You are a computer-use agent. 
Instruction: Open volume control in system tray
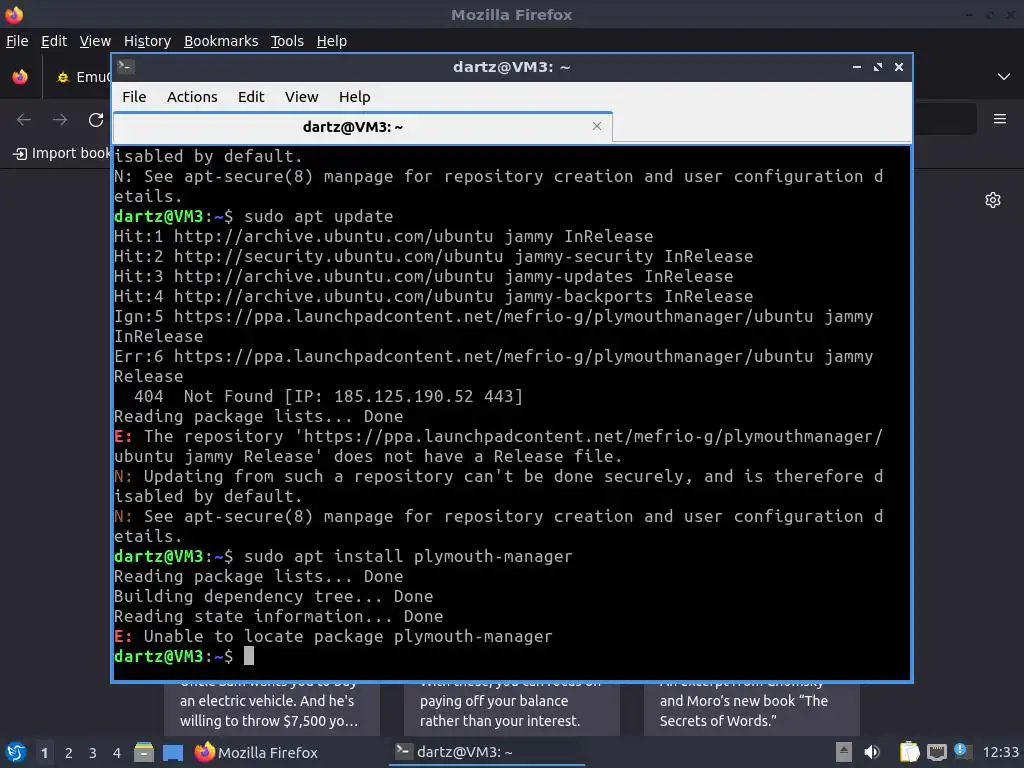872,752
